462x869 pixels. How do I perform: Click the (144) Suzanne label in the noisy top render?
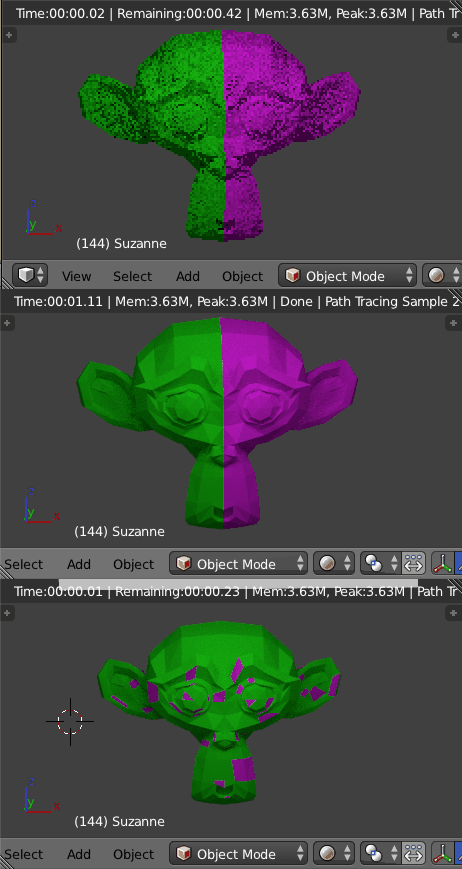point(121,243)
